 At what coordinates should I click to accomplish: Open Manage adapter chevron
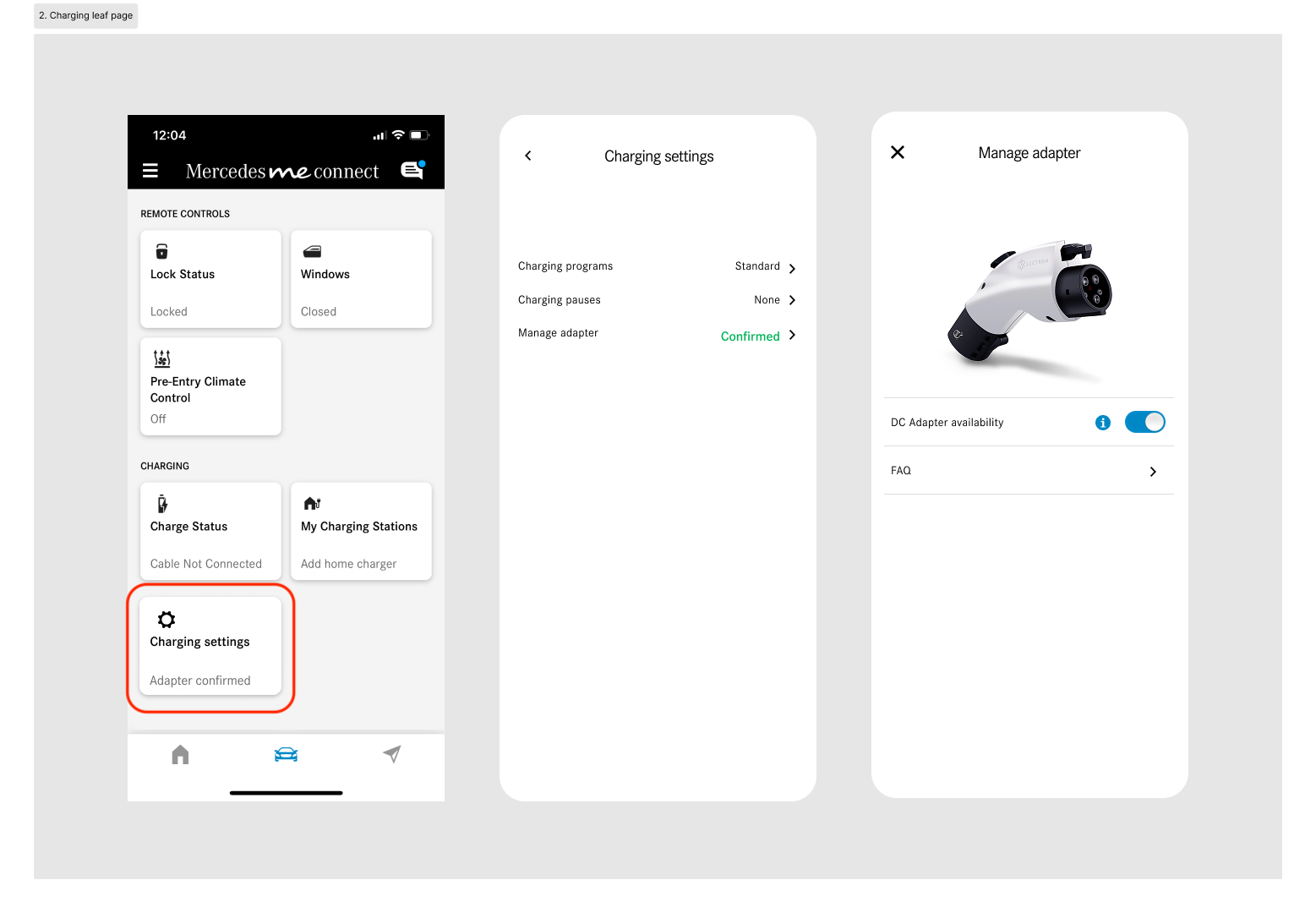(x=792, y=335)
